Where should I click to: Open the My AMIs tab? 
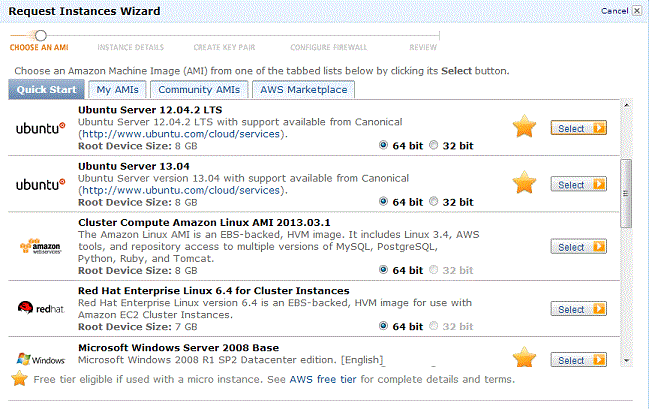pyautogui.click(x=117, y=89)
